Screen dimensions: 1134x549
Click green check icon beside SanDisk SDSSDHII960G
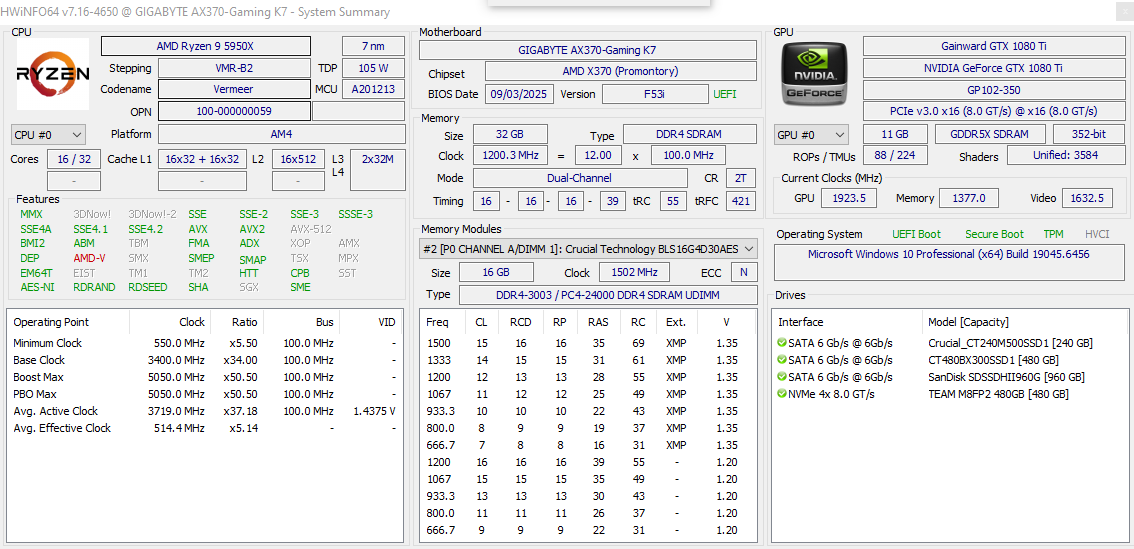click(x=782, y=377)
